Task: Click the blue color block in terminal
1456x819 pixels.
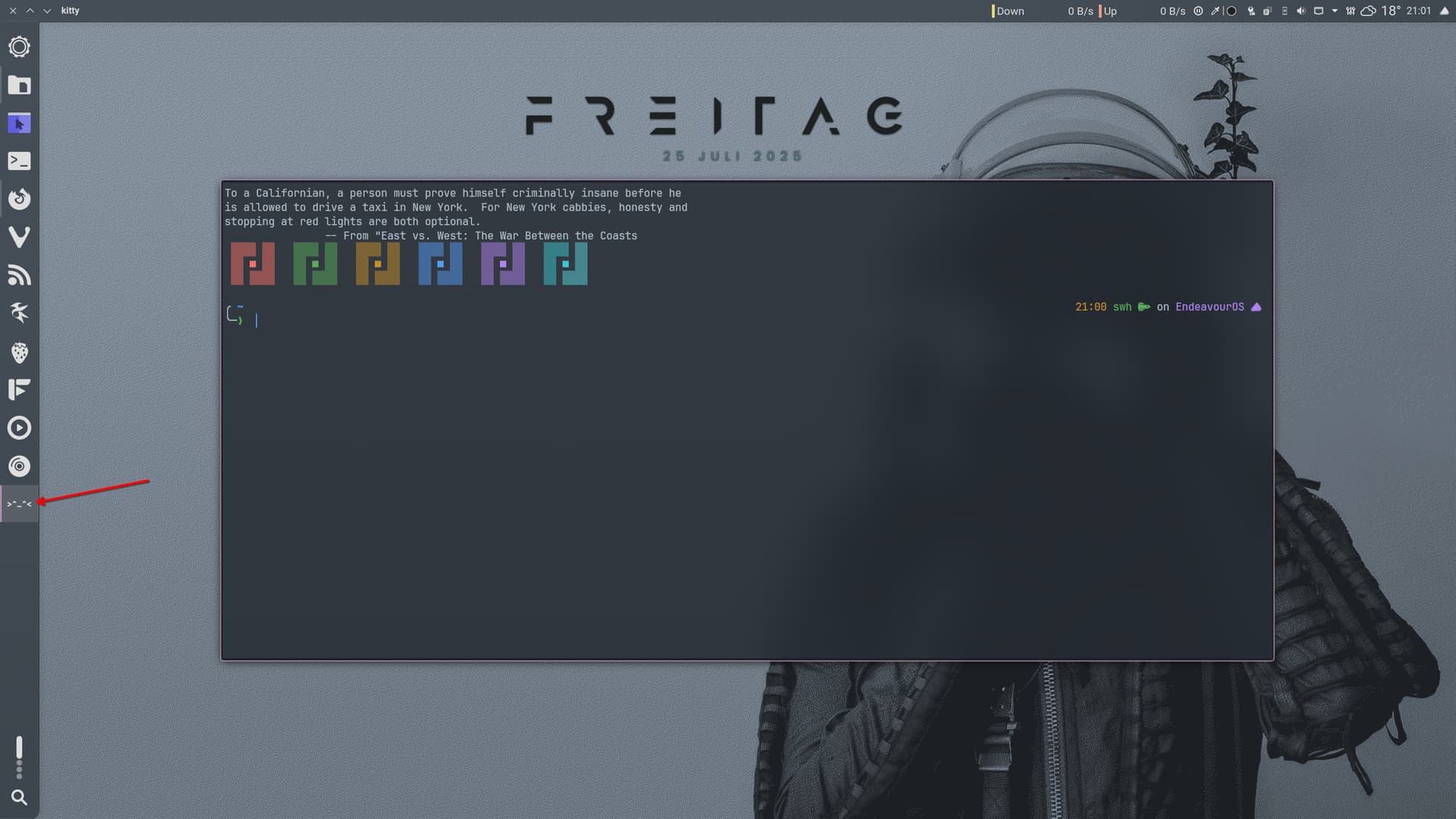Action: click(441, 264)
